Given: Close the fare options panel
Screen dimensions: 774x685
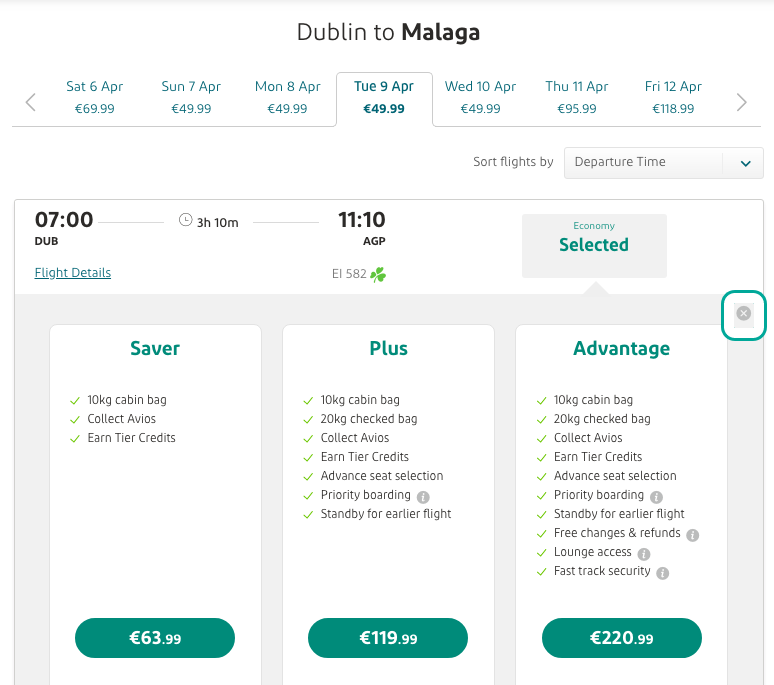Looking at the screenshot, I should point(743,314).
